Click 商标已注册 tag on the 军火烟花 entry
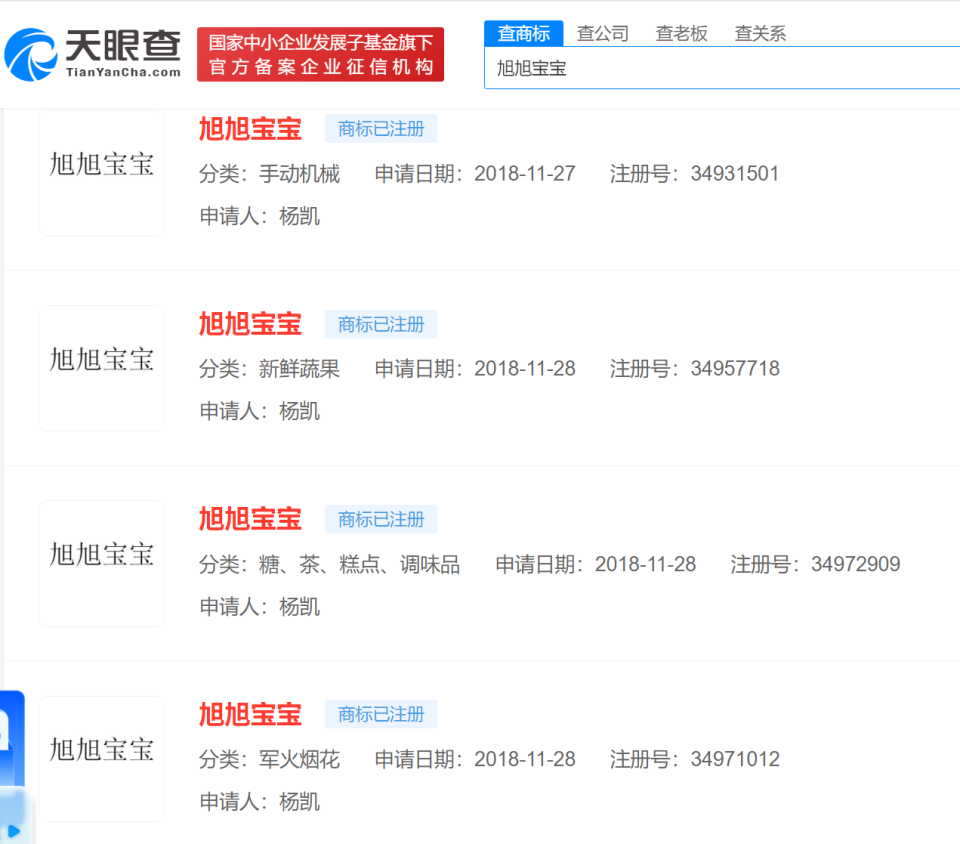 pos(380,714)
